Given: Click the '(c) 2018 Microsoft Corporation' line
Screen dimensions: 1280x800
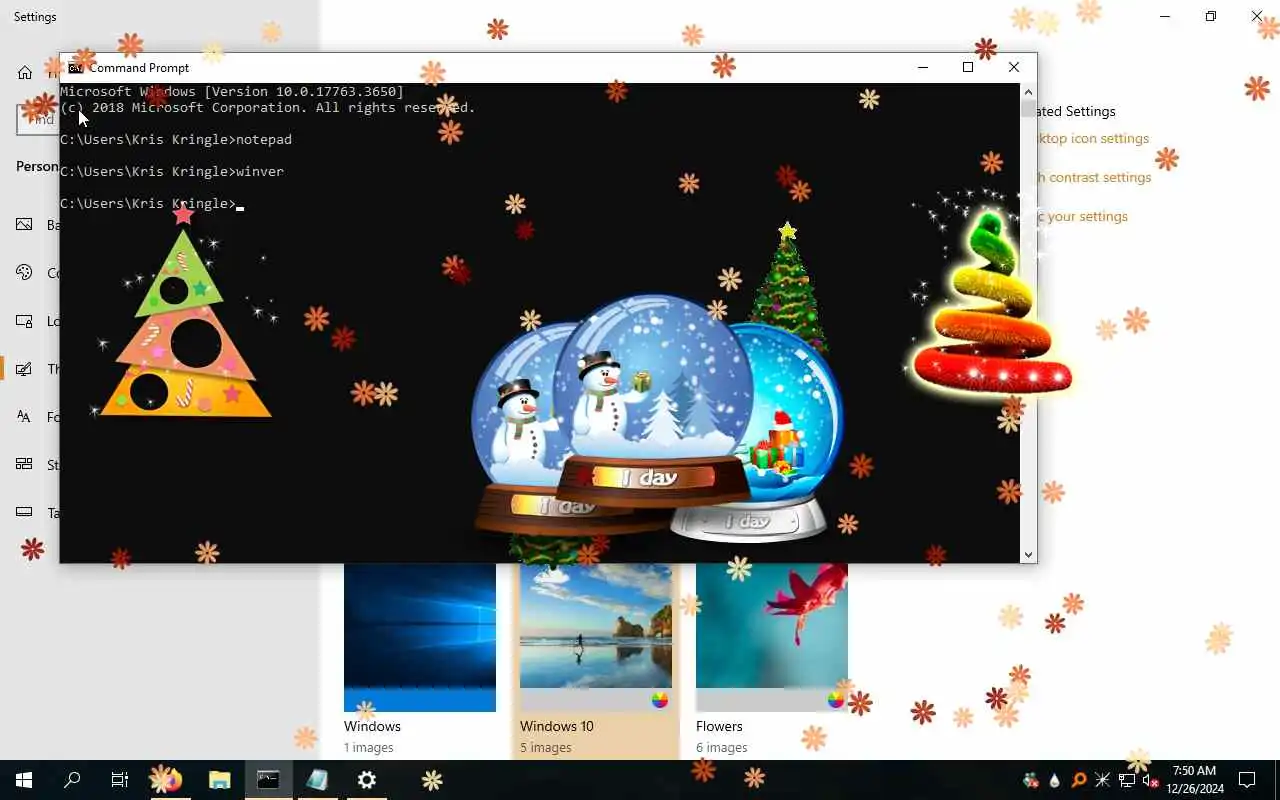Looking at the screenshot, I should click(x=268, y=108).
